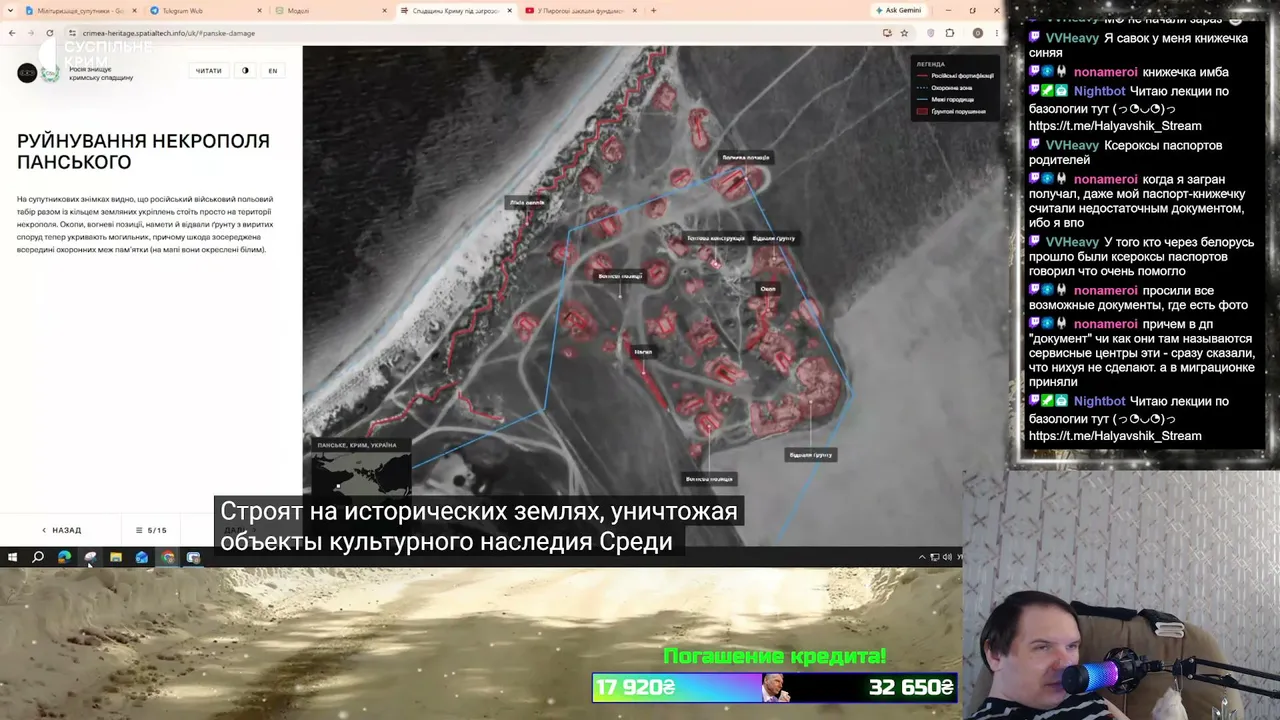Screen dimensions: 1280x720
Task: Switch site language to EN
Action: [273, 71]
